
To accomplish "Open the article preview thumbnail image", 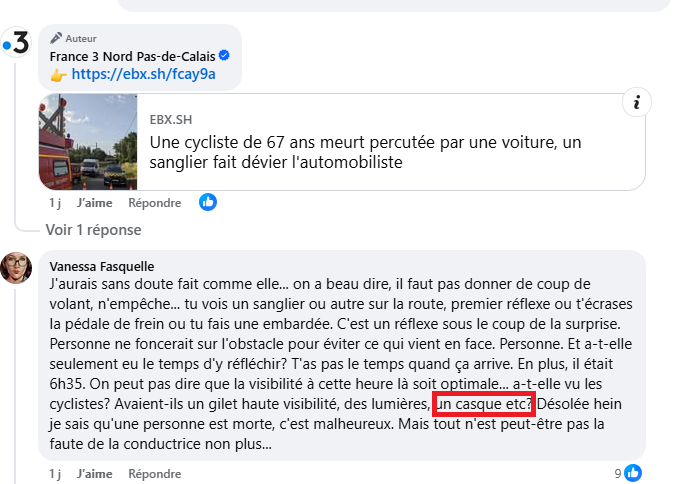I will click(87, 142).
